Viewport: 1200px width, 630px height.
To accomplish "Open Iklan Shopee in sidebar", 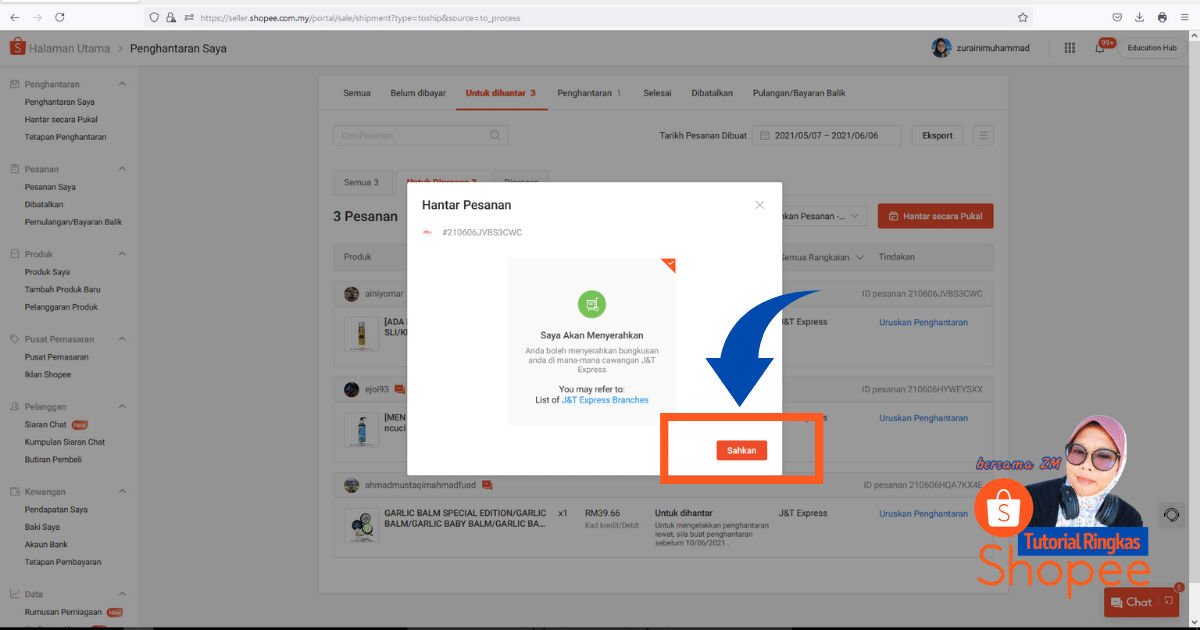I will 48,374.
